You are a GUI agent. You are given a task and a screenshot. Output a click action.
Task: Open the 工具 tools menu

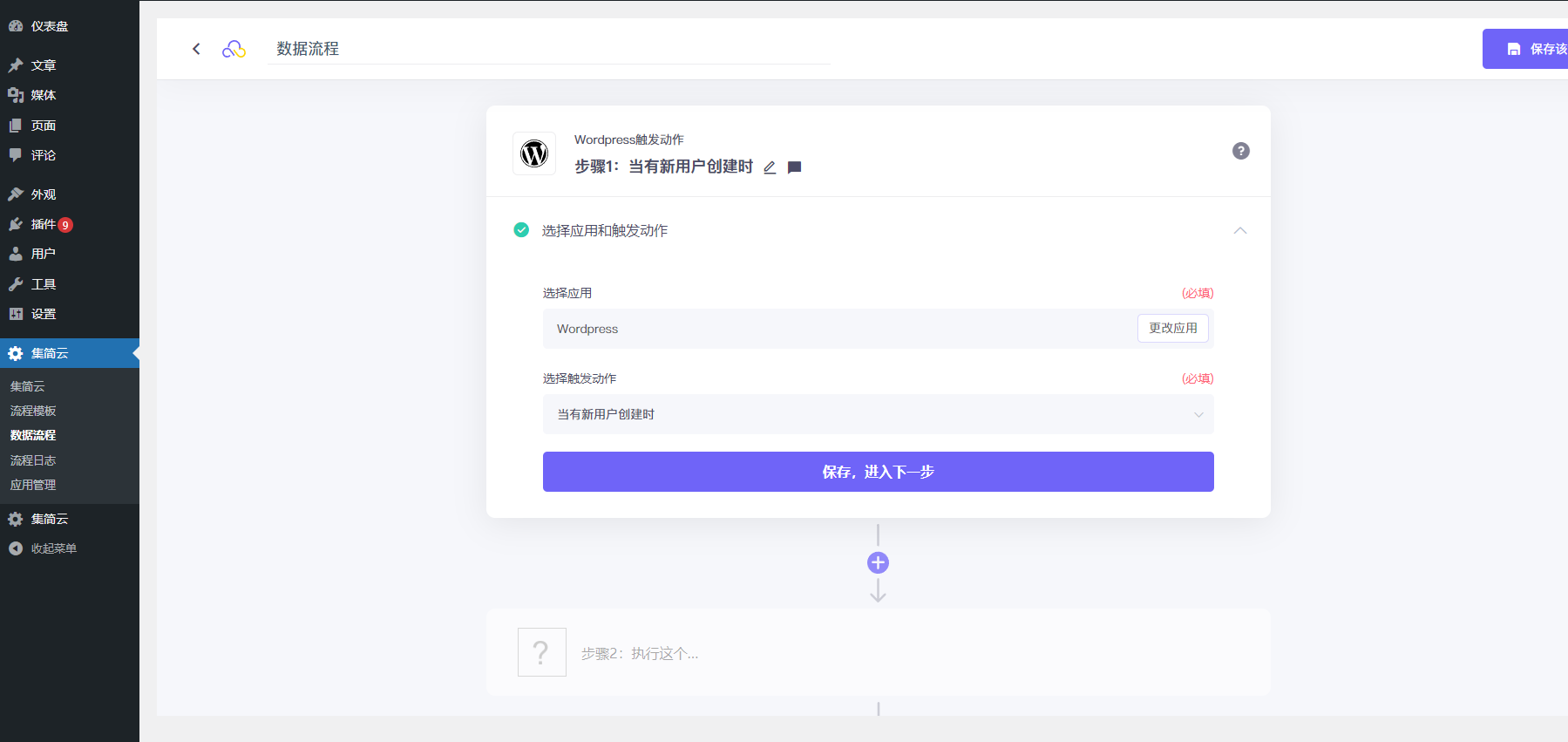pos(70,284)
